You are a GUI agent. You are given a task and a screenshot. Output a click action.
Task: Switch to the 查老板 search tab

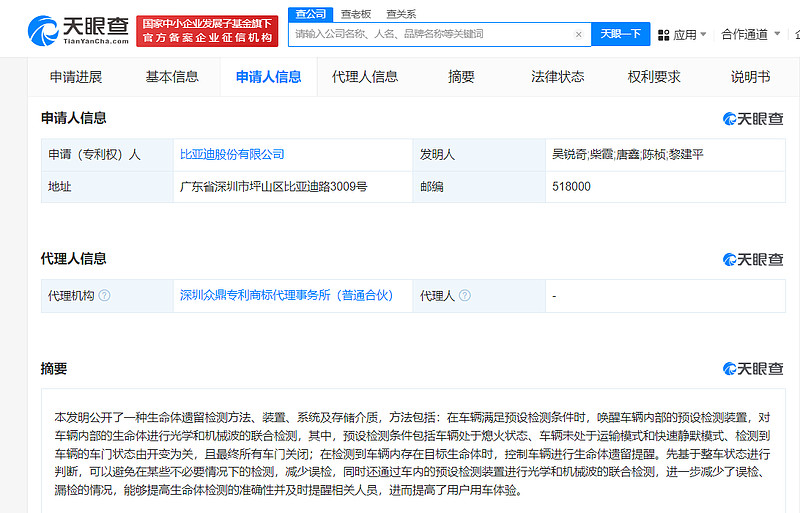click(356, 14)
